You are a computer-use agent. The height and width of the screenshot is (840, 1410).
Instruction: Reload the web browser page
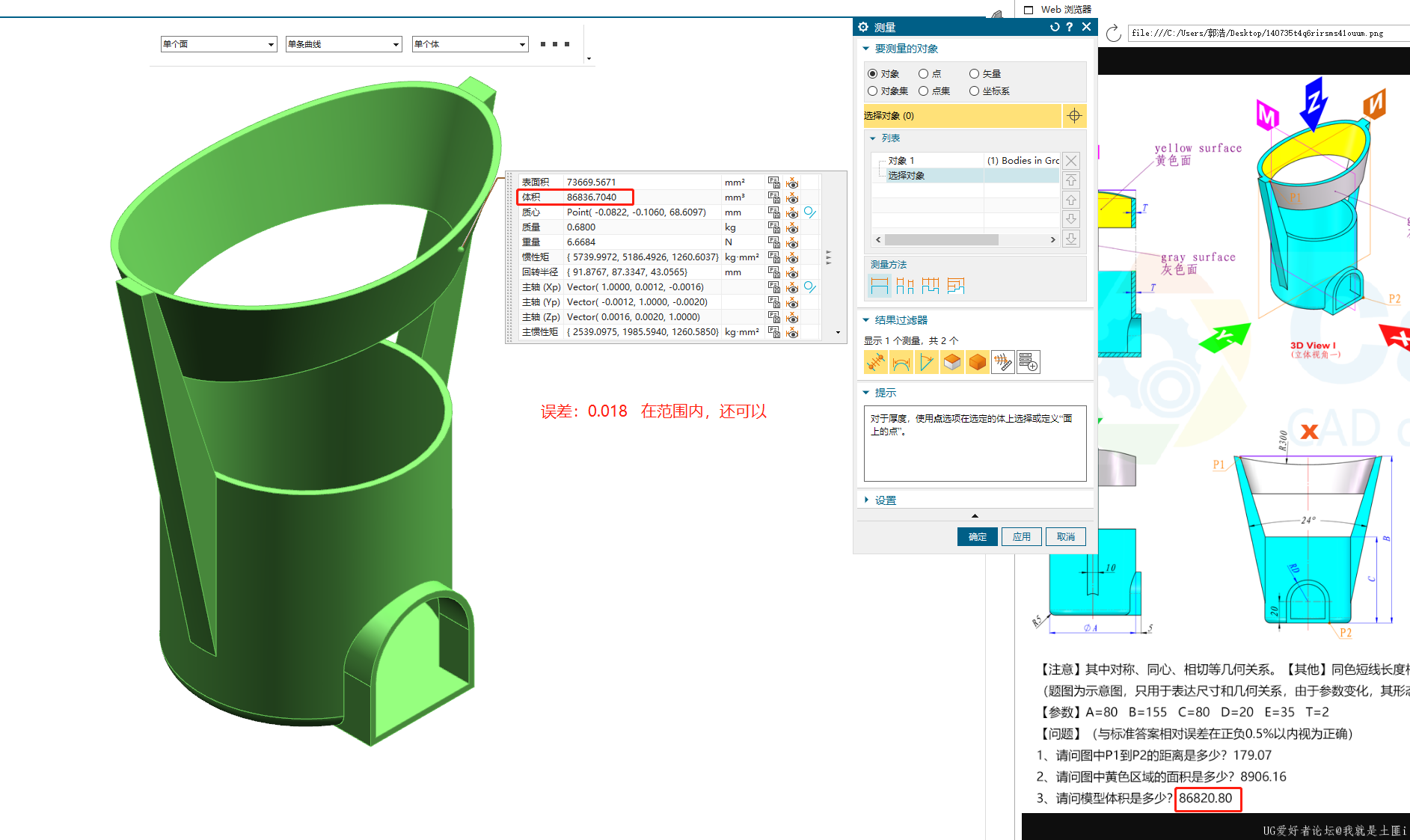(1113, 33)
